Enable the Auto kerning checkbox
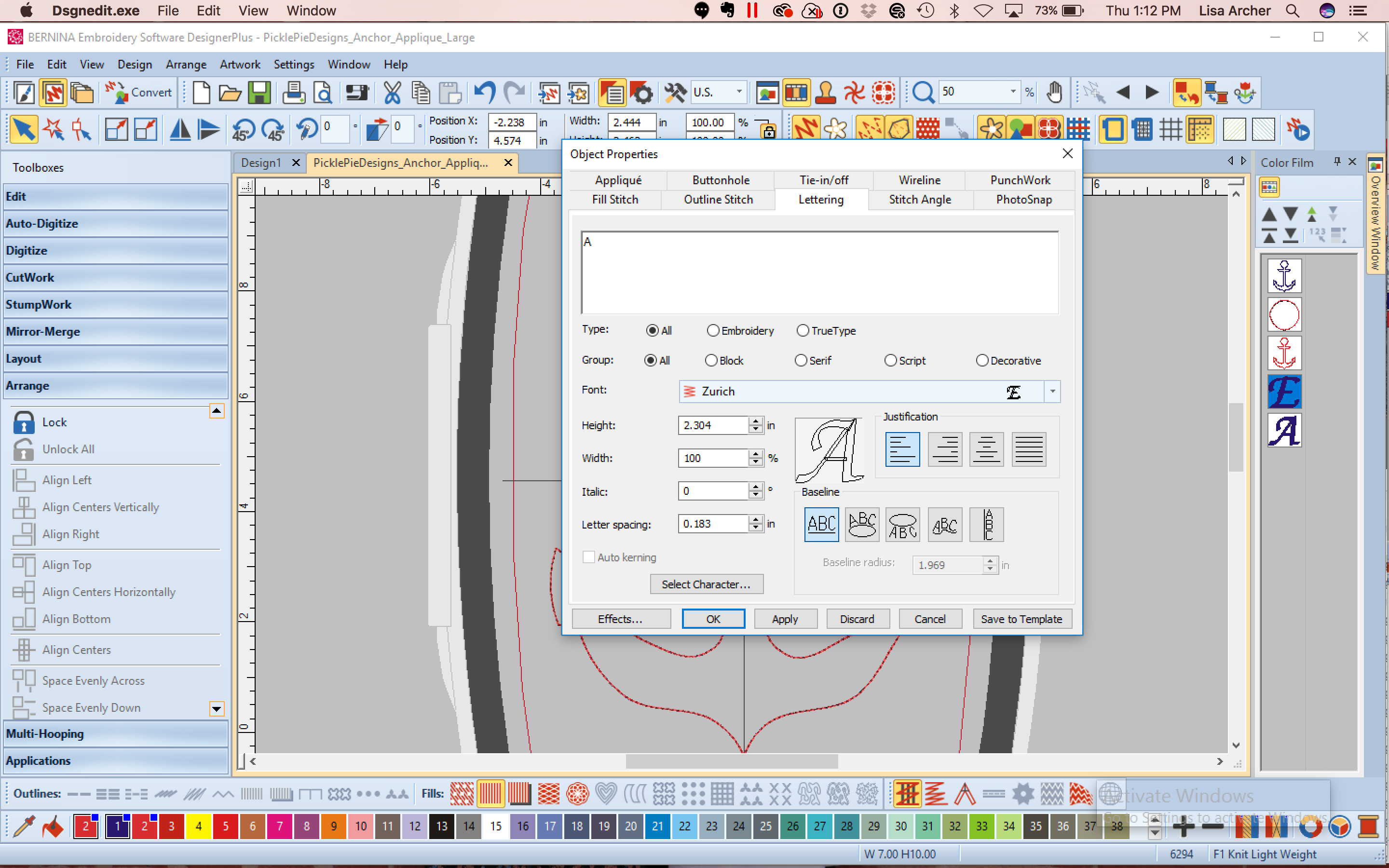 tap(588, 557)
